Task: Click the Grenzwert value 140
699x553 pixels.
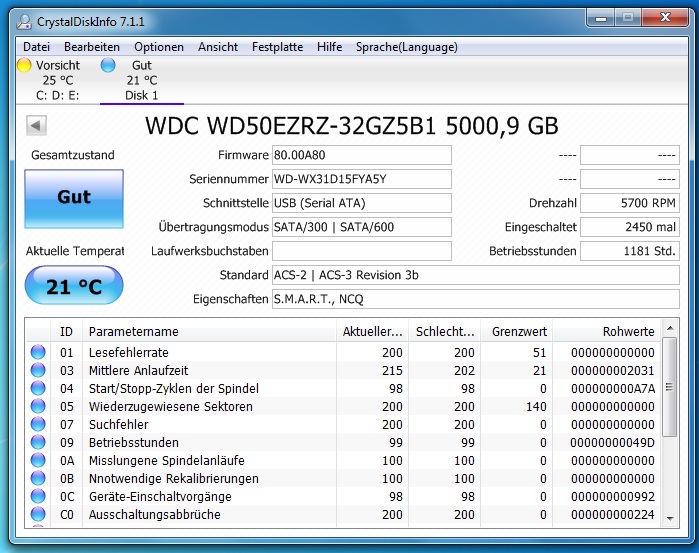Action: click(536, 406)
